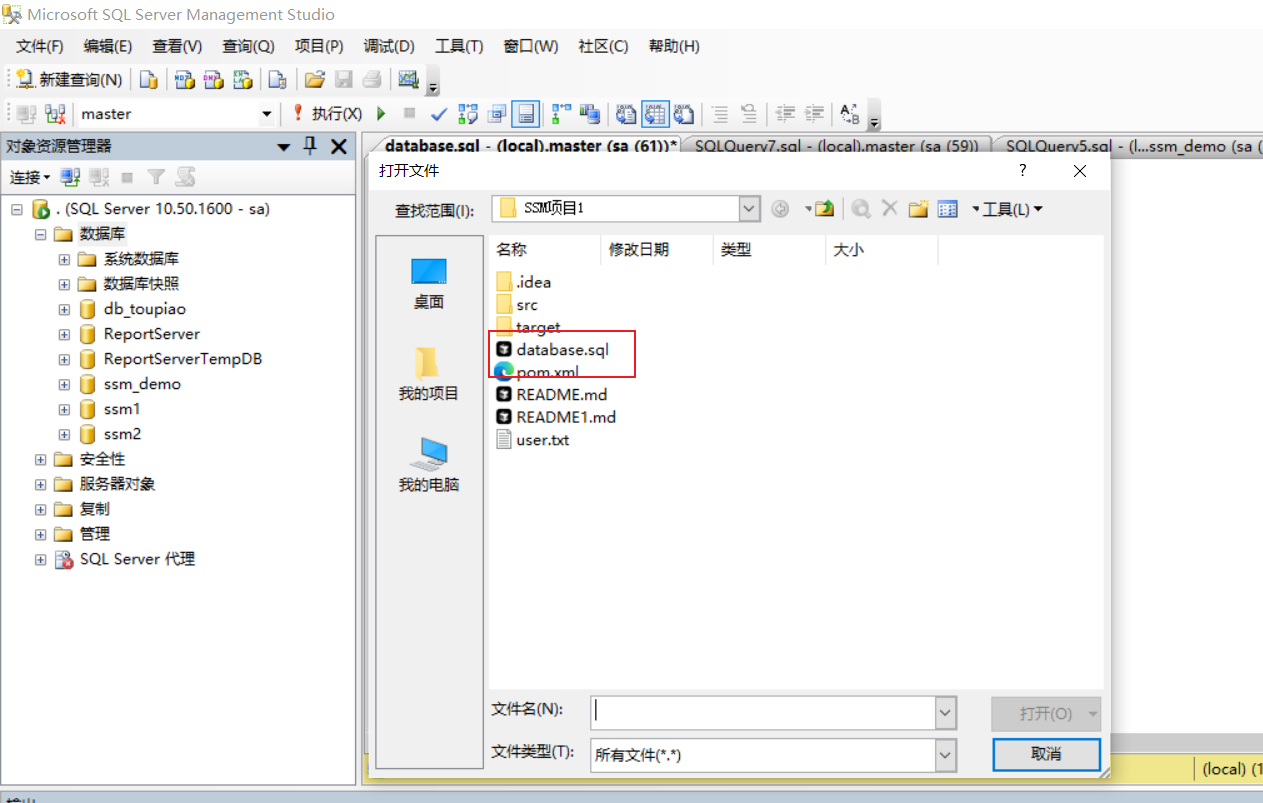Open the Activity Monitor icon
This screenshot has width=1263, height=803.
point(408,80)
